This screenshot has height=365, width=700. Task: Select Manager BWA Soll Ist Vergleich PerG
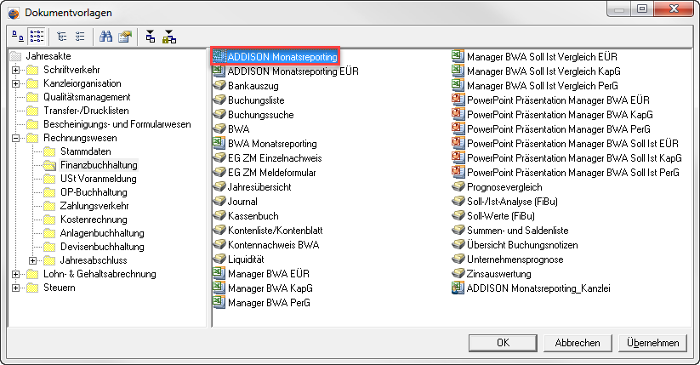tap(542, 85)
